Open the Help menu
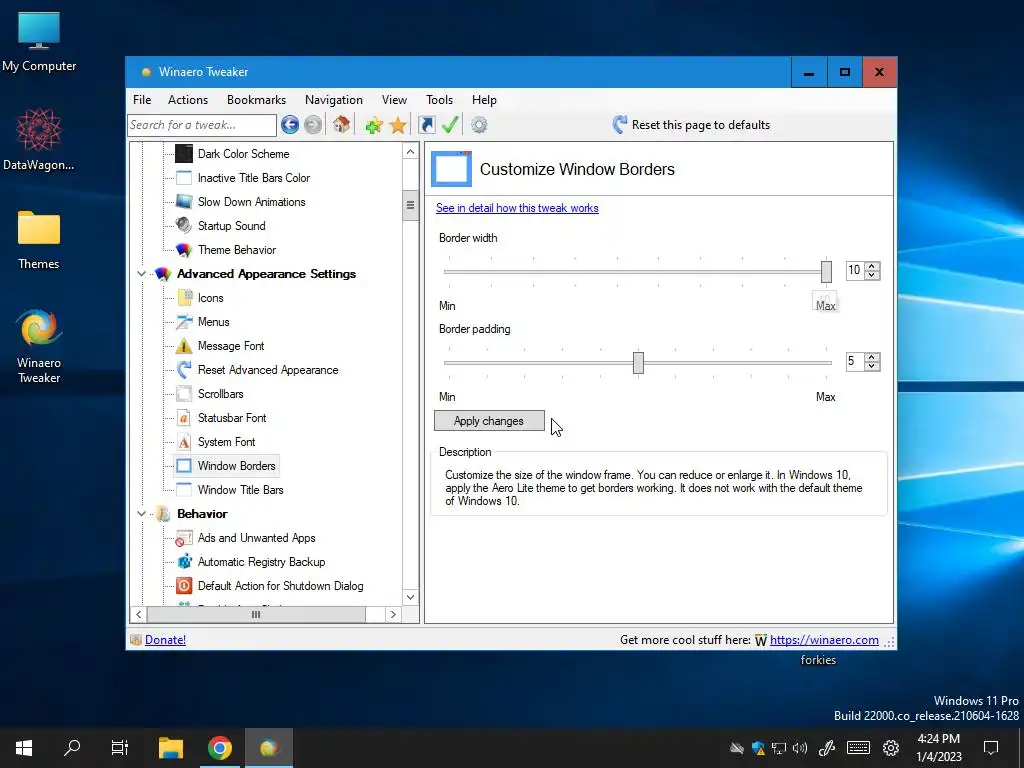This screenshot has width=1024, height=768. pos(484,100)
